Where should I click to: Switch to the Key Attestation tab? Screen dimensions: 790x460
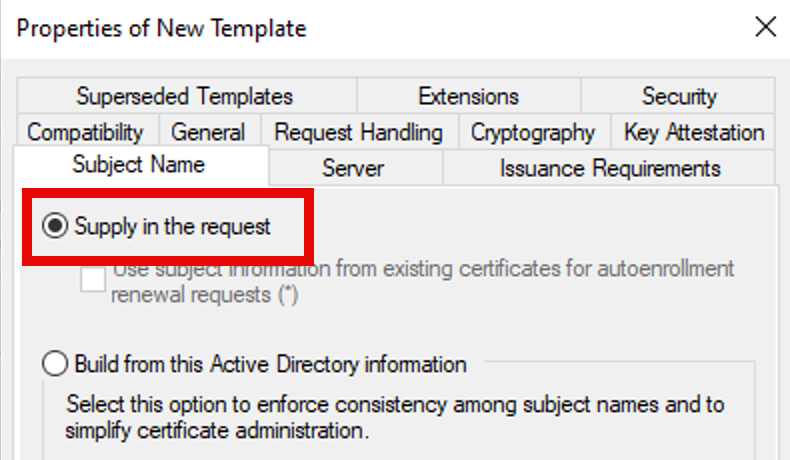pos(694,132)
